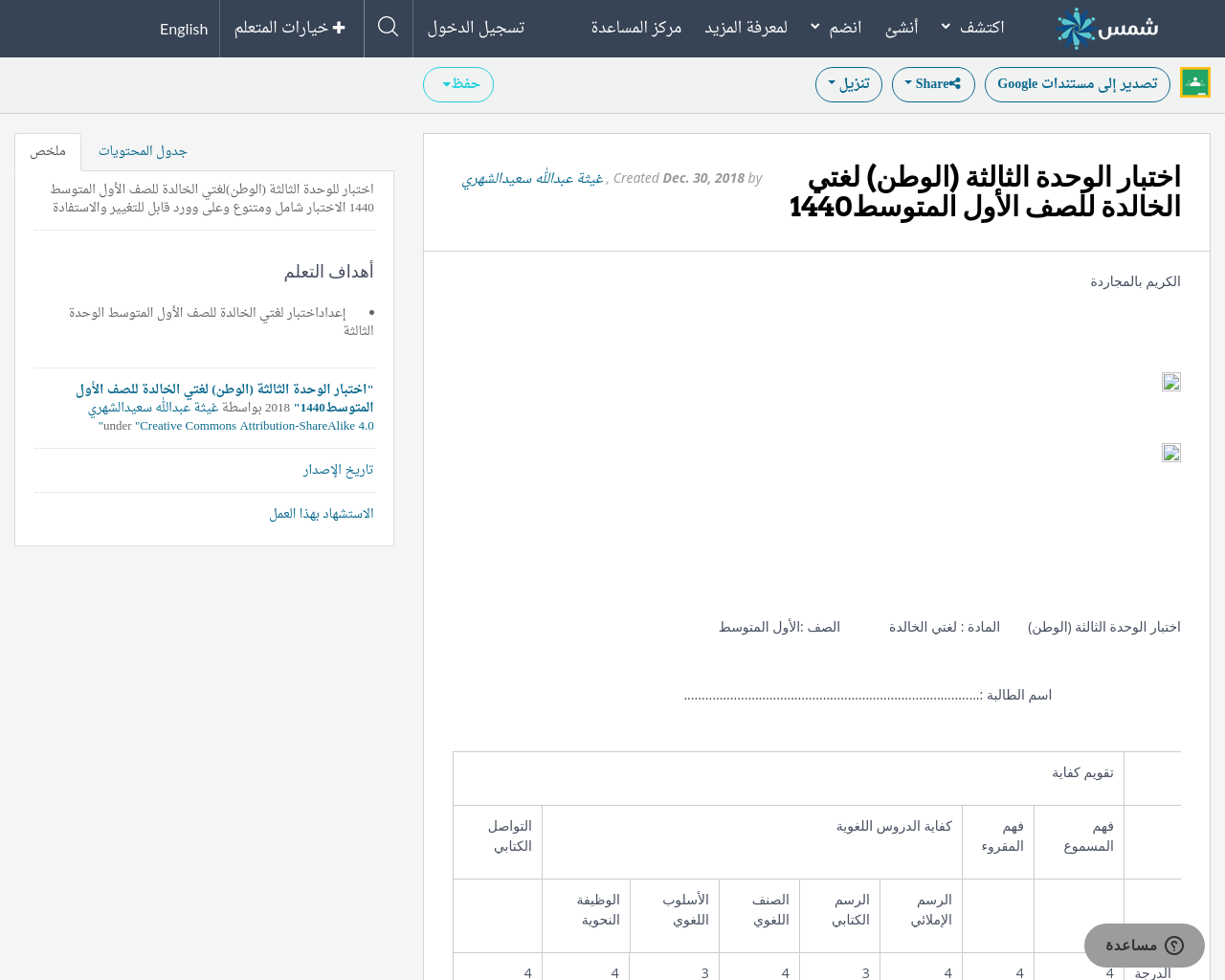
Task: Open the search magnifier icon
Action: pos(388,27)
